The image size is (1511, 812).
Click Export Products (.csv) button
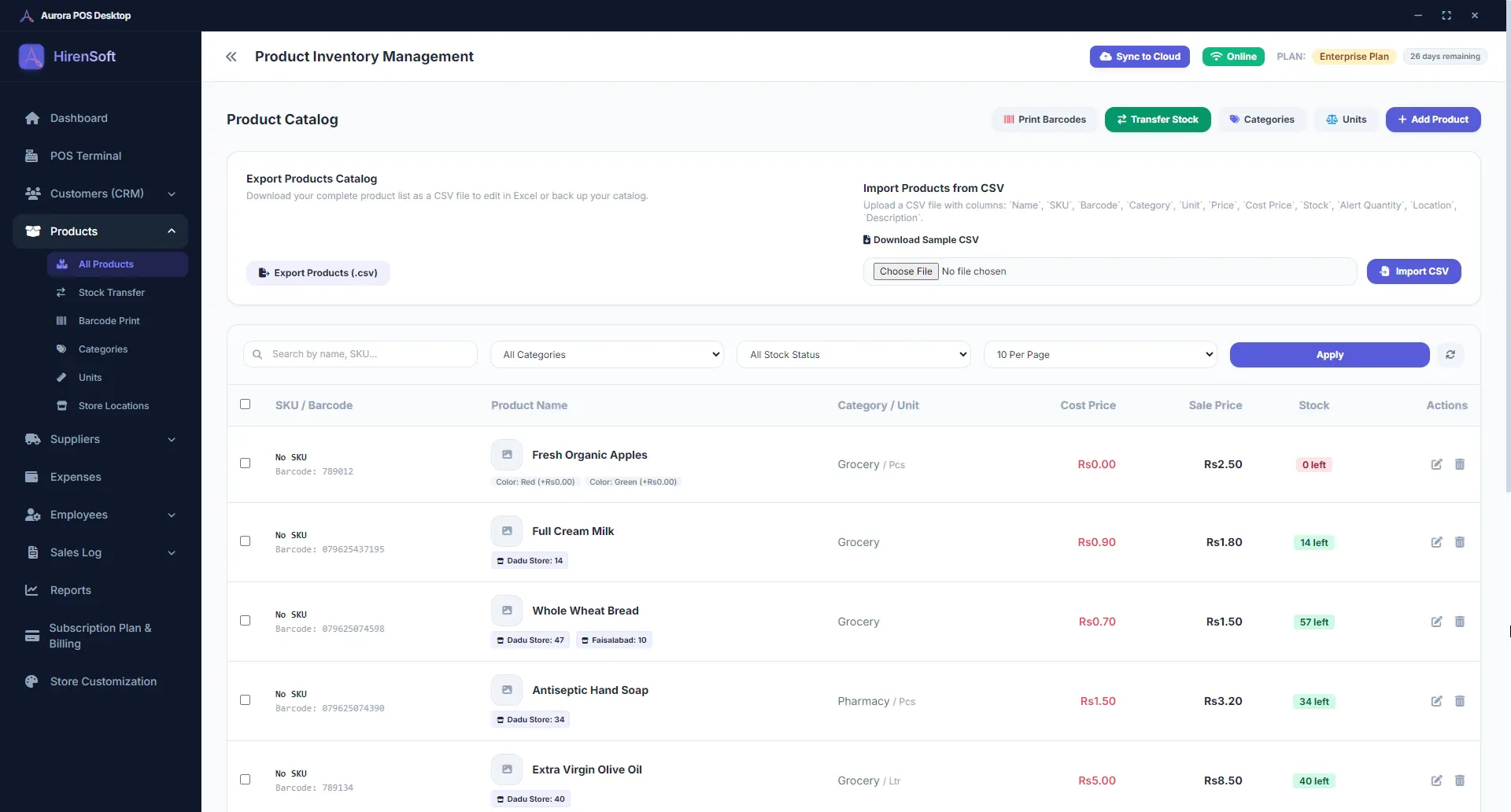pyautogui.click(x=318, y=273)
